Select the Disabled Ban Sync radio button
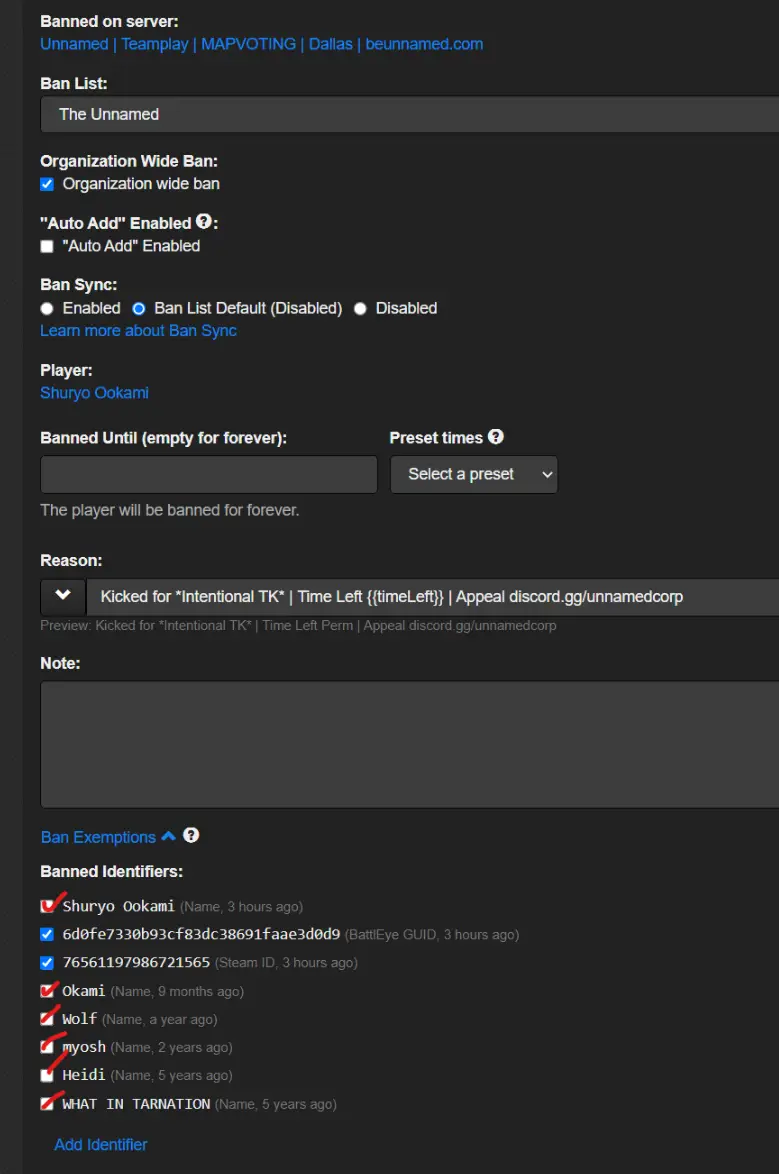 tap(360, 308)
